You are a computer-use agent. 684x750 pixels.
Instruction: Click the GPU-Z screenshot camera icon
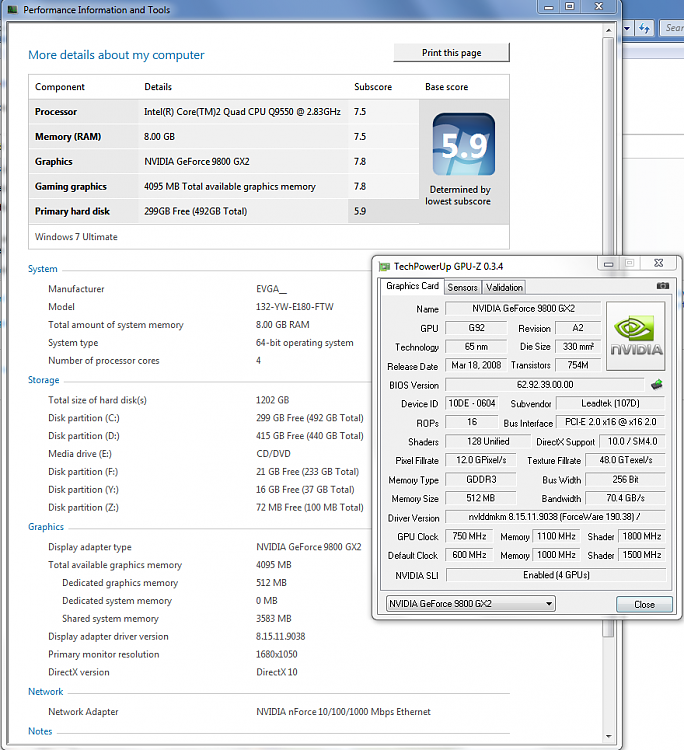tap(662, 286)
